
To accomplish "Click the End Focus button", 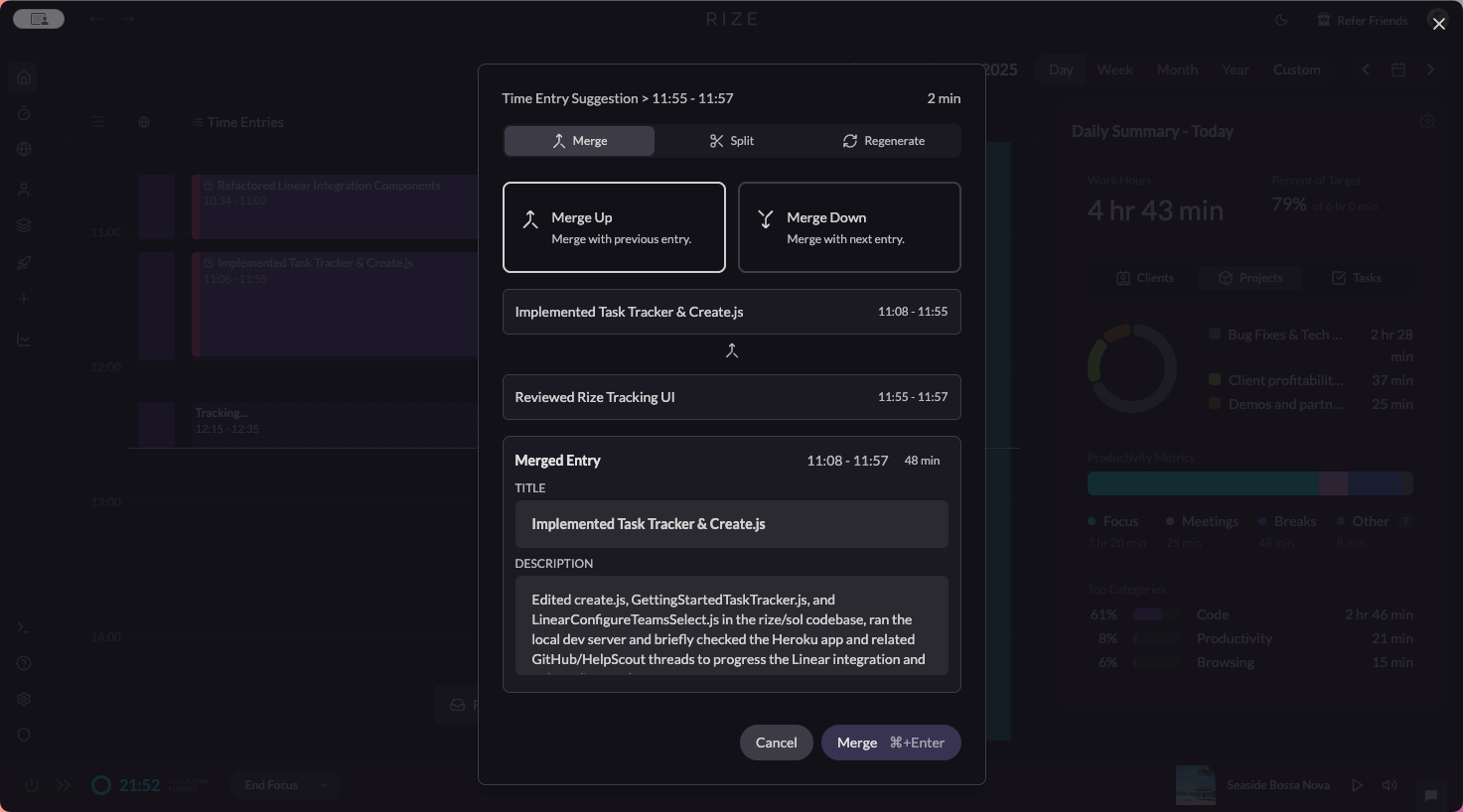I will [271, 785].
